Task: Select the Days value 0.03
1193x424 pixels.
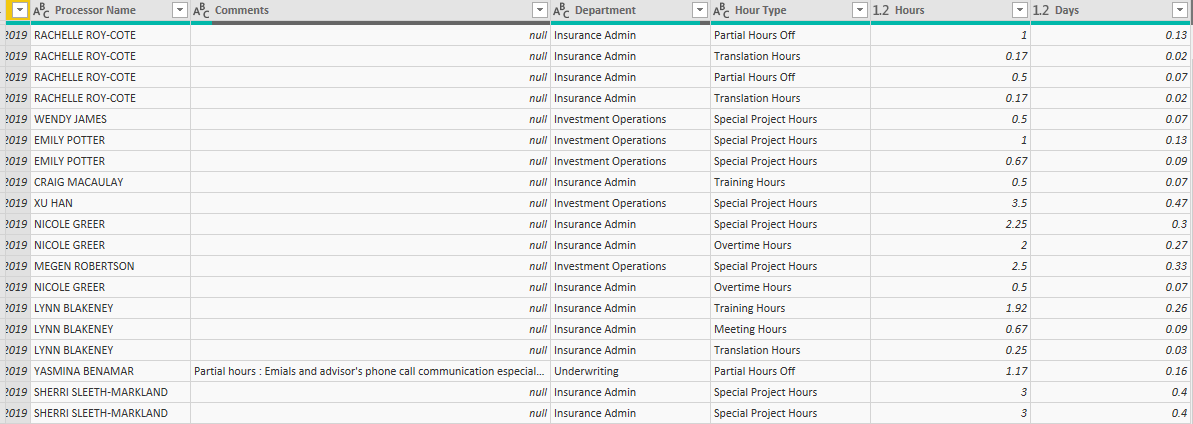Action: [1111, 350]
